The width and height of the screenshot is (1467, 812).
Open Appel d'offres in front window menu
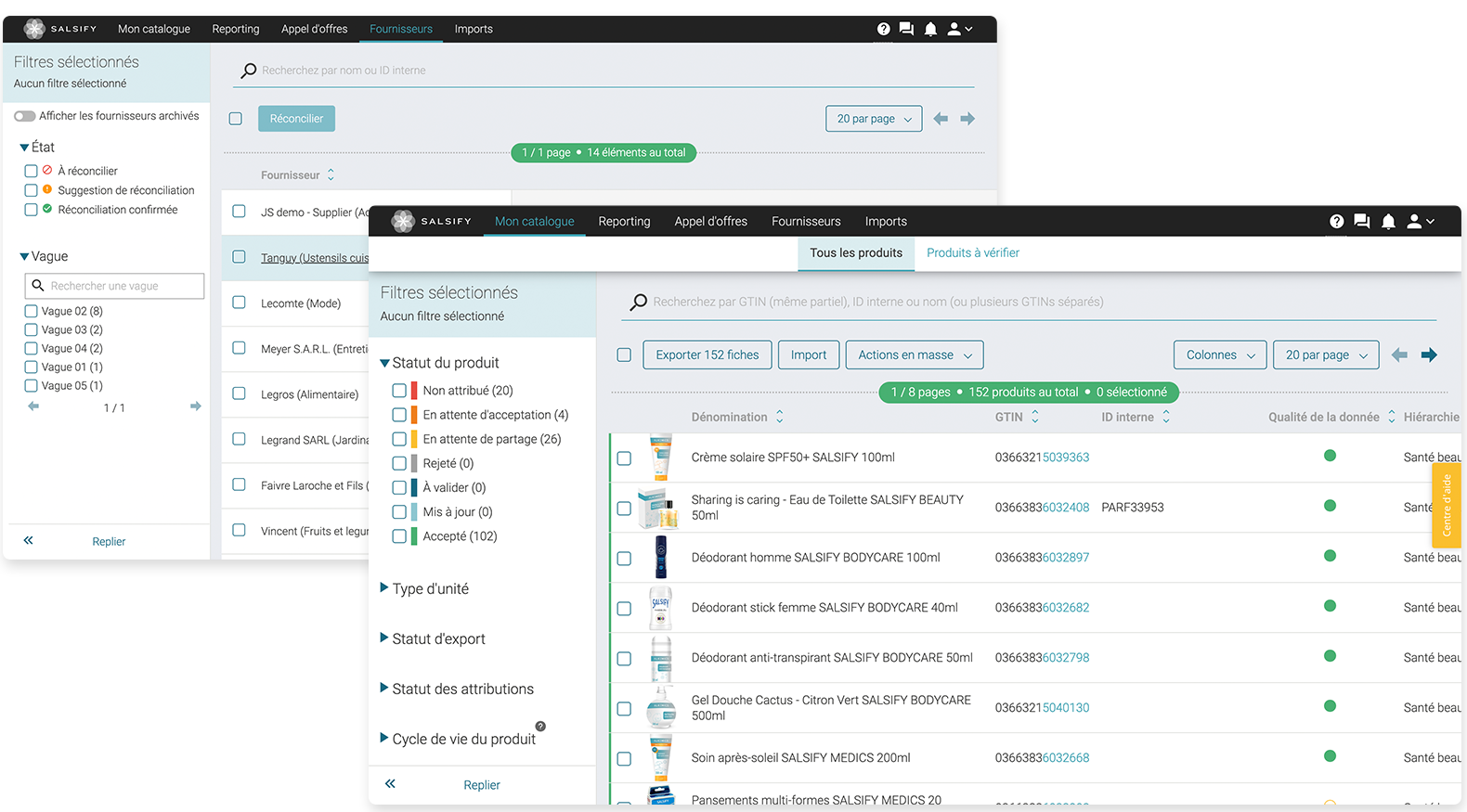click(711, 221)
